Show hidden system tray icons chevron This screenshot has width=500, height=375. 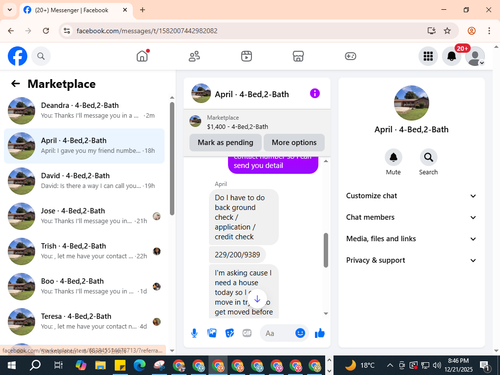pos(389,365)
